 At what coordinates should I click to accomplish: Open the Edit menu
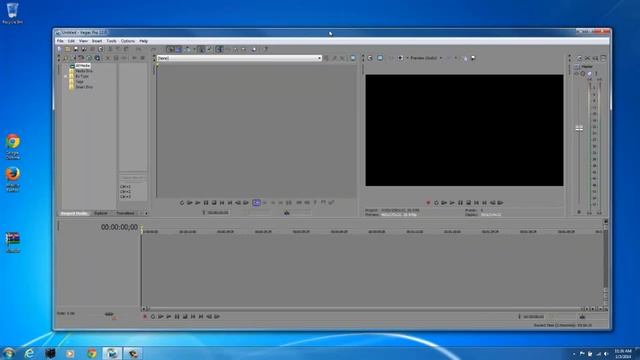[x=71, y=41]
